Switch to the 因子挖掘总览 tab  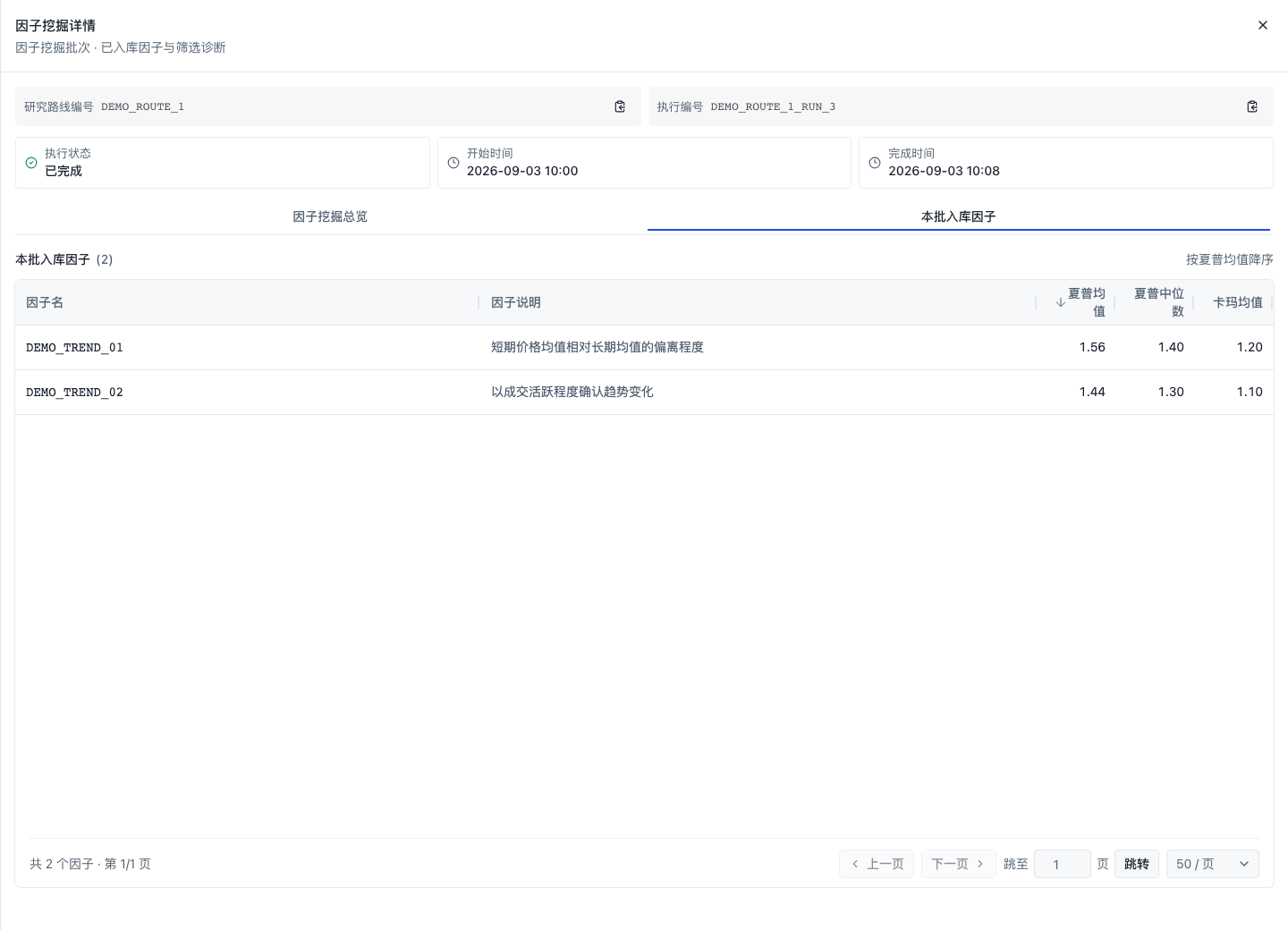coord(330,216)
